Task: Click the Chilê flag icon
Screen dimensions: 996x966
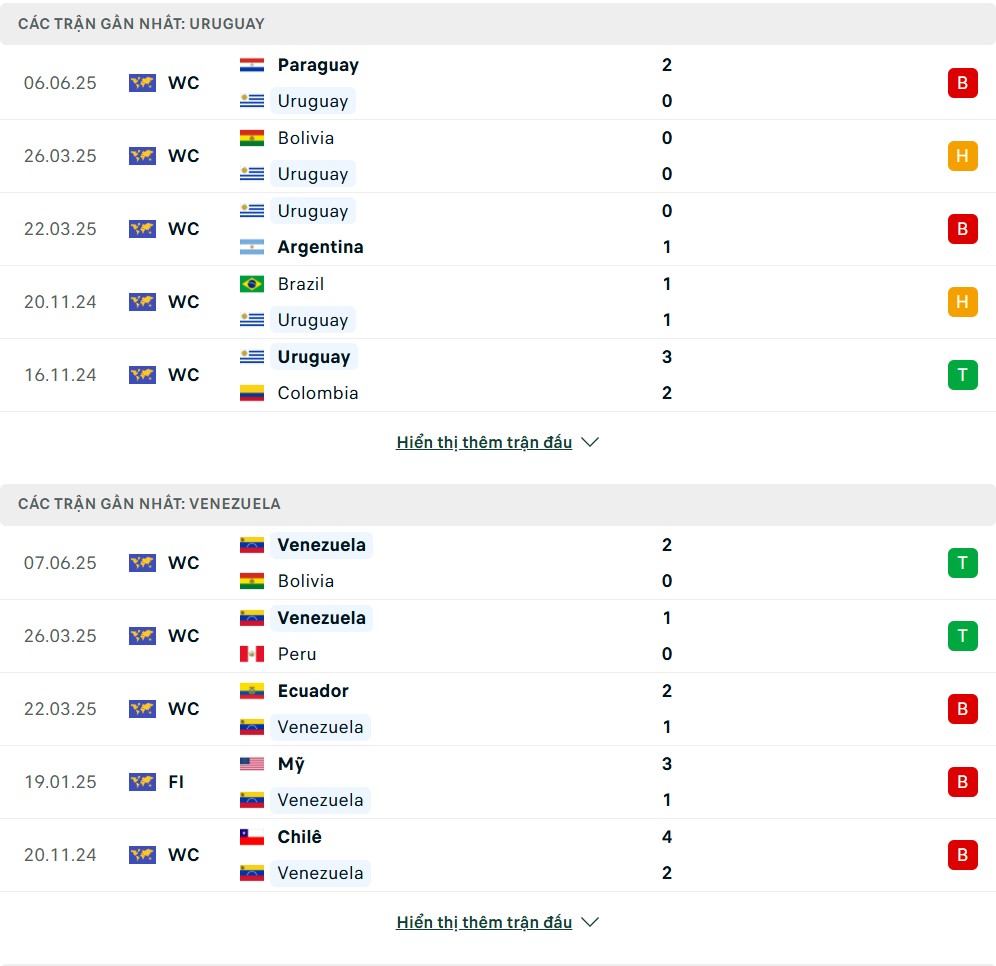Action: coord(252,837)
